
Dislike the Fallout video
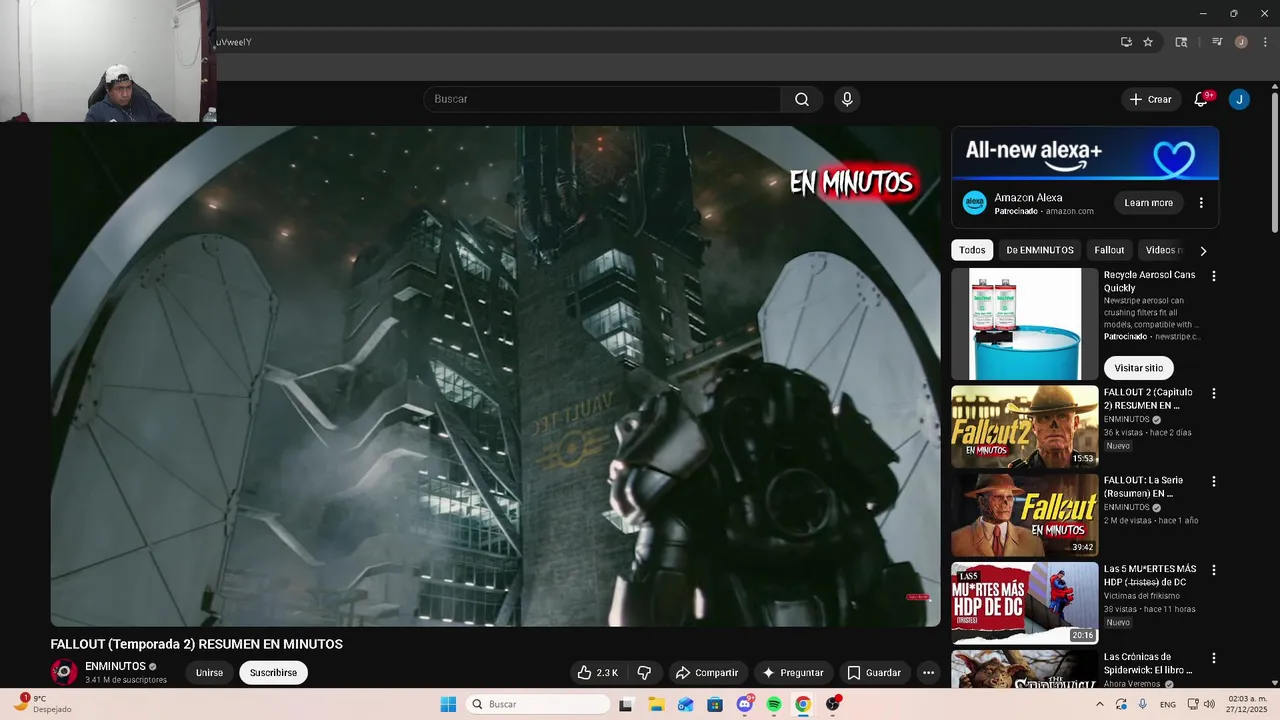tap(644, 673)
